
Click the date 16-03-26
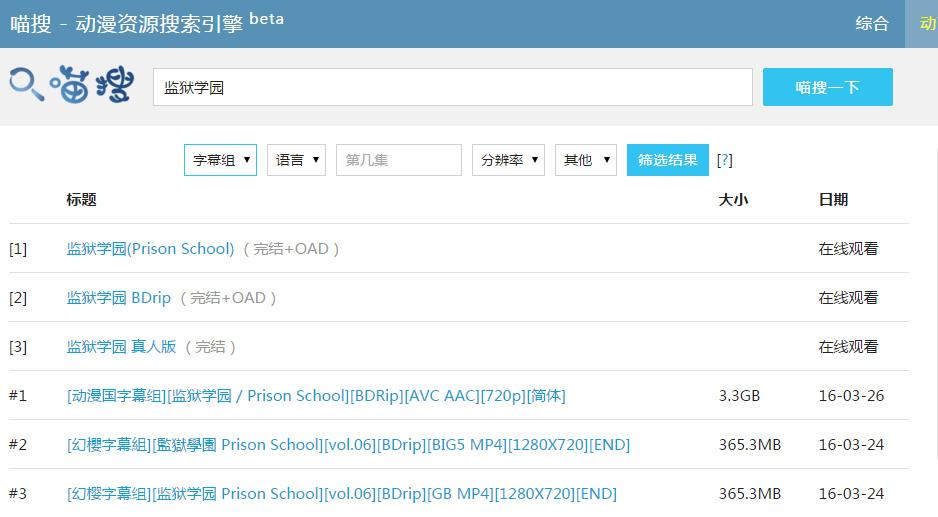[851, 396]
